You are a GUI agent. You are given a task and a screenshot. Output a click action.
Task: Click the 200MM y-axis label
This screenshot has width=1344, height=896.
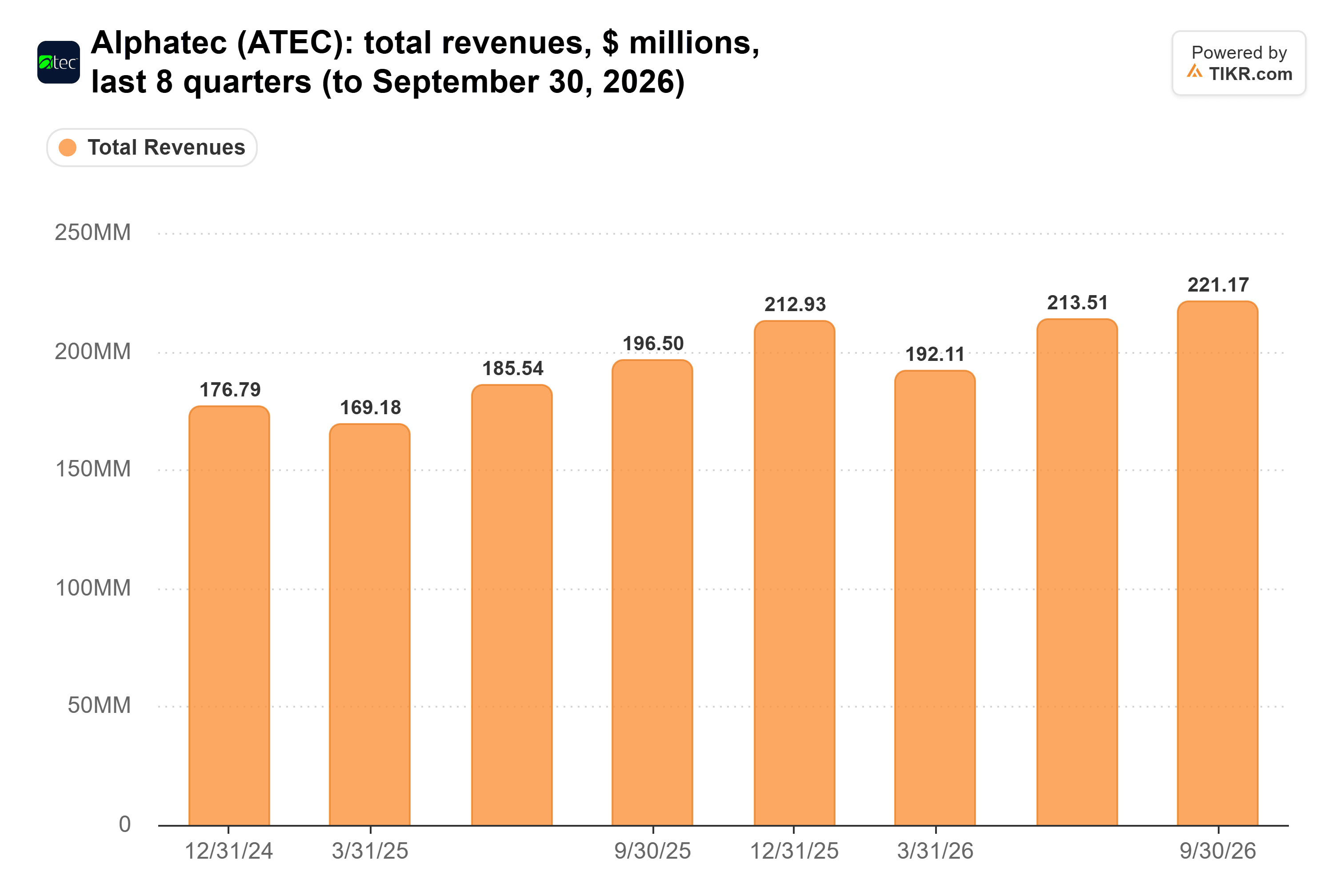tap(92, 352)
